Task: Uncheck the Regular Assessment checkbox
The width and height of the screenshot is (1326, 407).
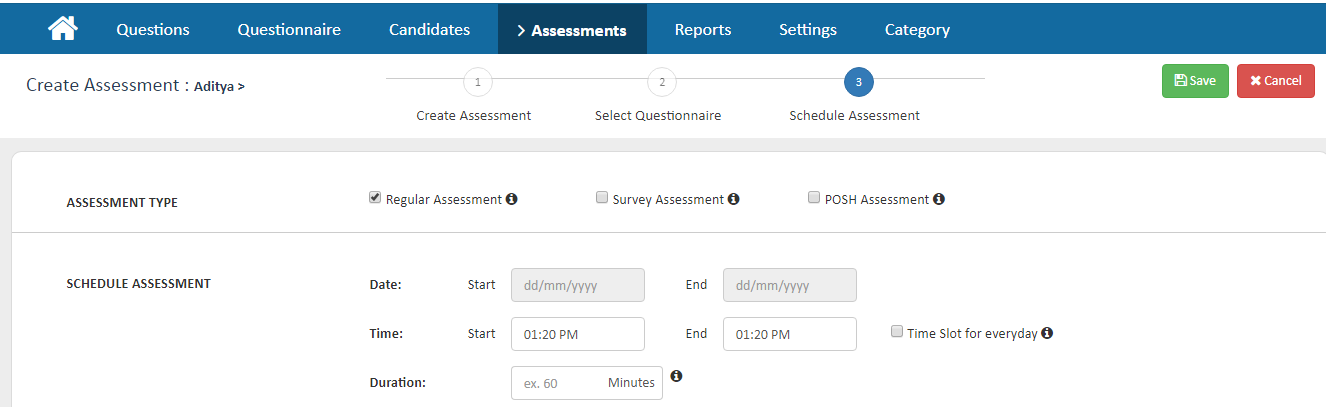Action: (376, 198)
